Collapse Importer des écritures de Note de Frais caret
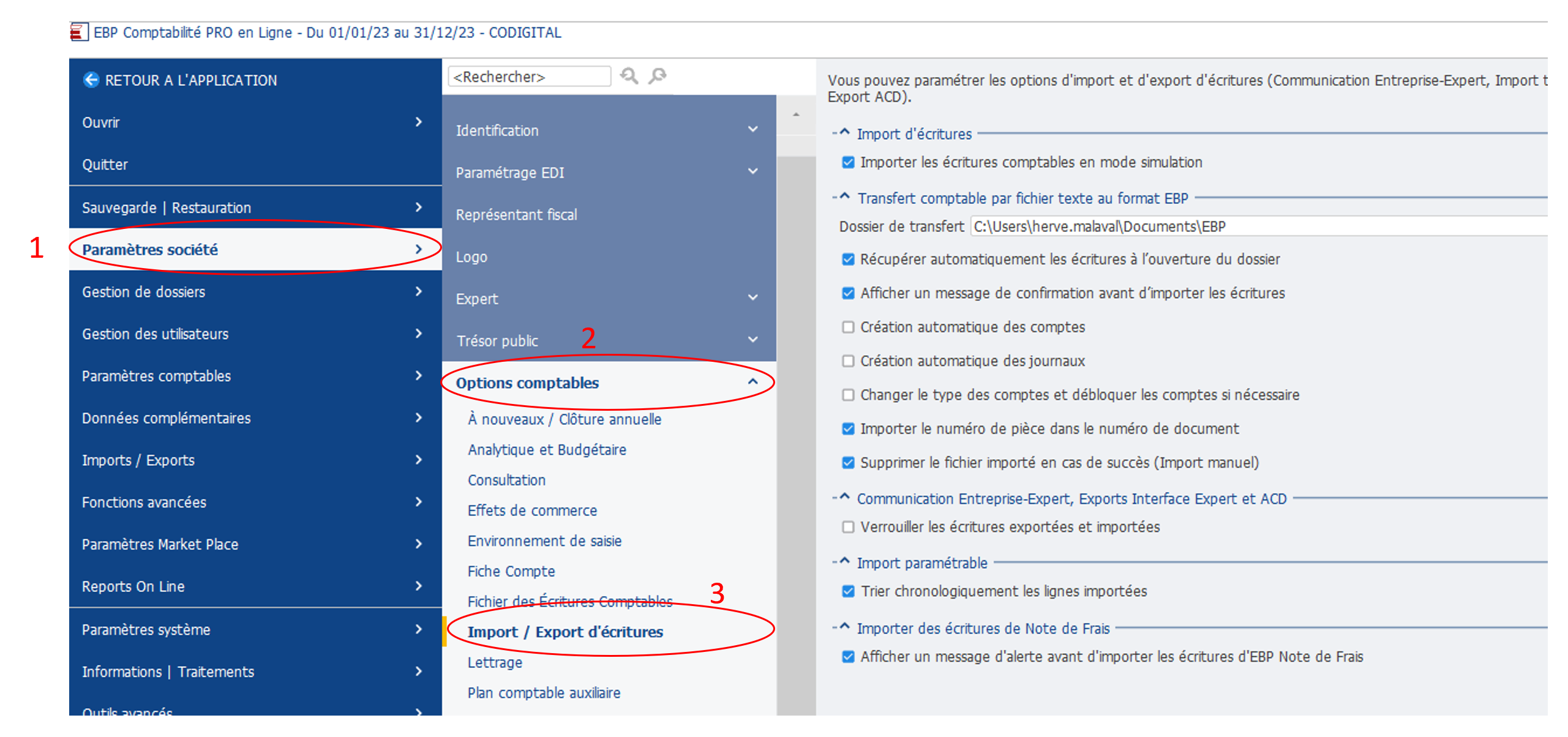Image resolution: width=1568 pixels, height=737 pixels. (844, 627)
